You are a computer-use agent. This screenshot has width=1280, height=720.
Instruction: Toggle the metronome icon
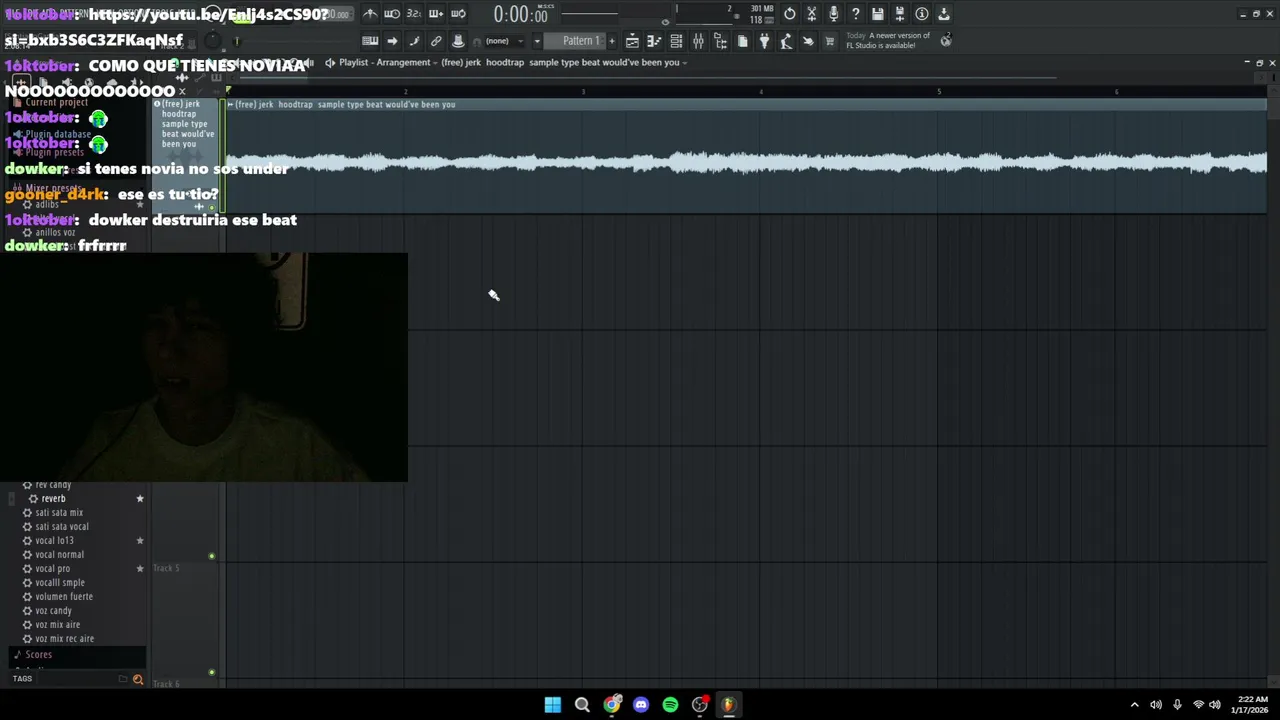pyautogui.click(x=370, y=14)
